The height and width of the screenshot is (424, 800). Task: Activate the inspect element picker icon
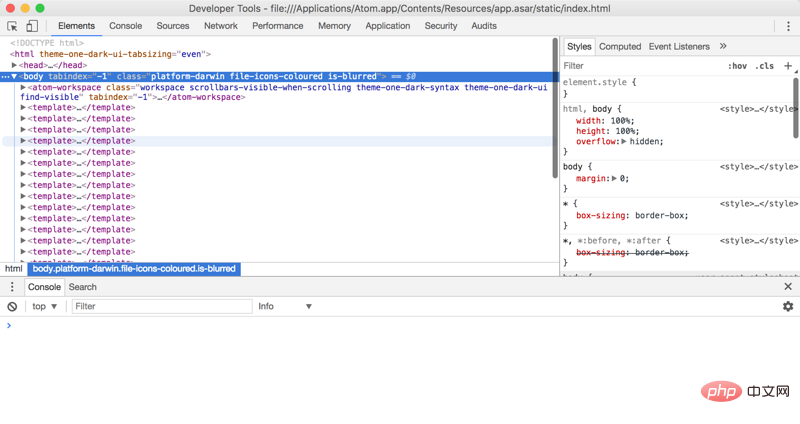[12, 26]
